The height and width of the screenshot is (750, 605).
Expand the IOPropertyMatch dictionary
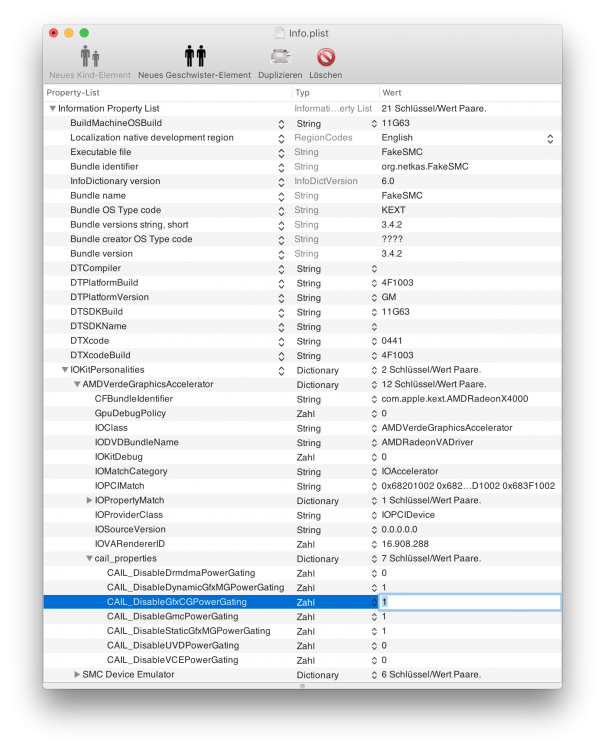[89, 500]
